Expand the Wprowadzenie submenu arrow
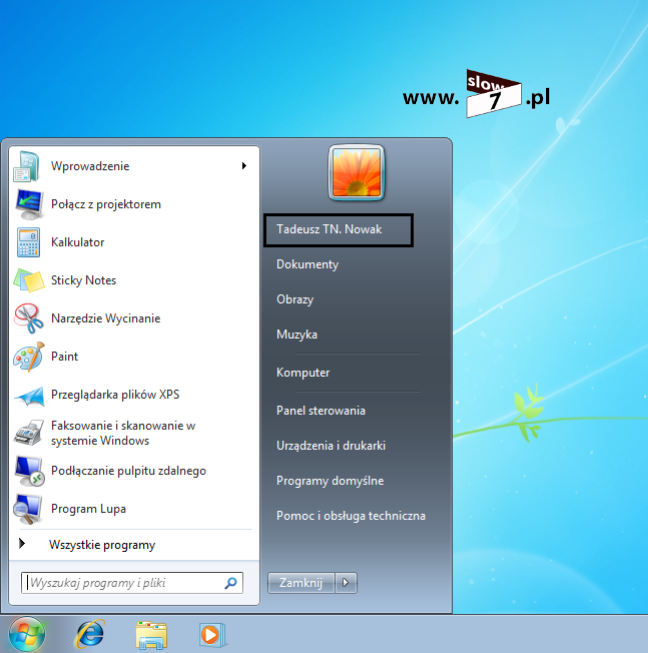The height and width of the screenshot is (653, 648). (x=244, y=166)
